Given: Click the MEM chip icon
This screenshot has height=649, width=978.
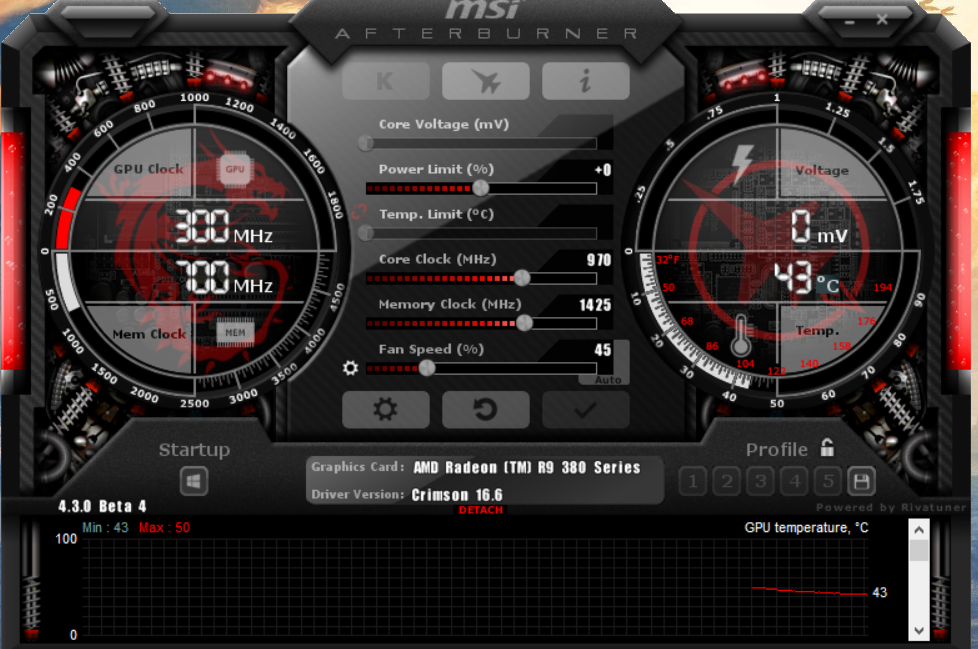Looking at the screenshot, I should coord(235,332).
